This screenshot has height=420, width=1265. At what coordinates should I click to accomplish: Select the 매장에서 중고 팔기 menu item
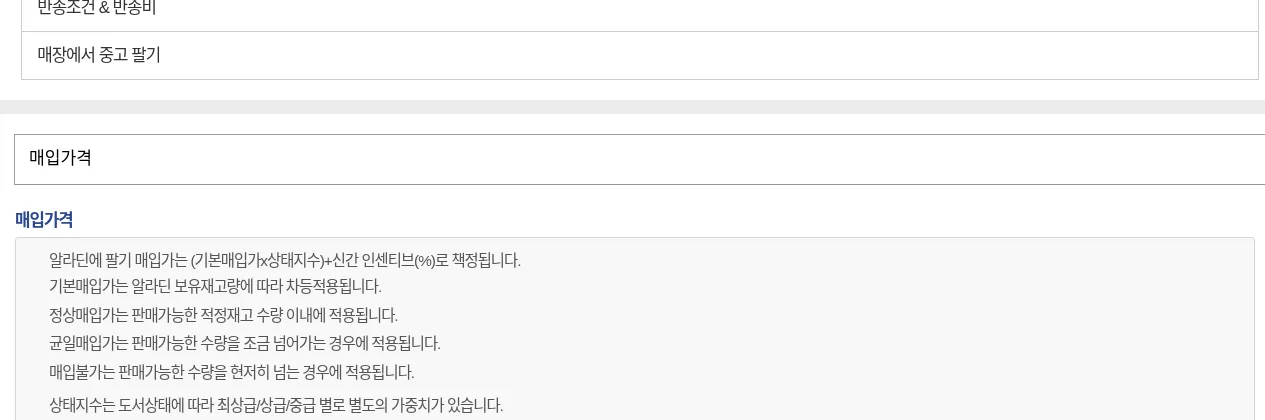99,55
